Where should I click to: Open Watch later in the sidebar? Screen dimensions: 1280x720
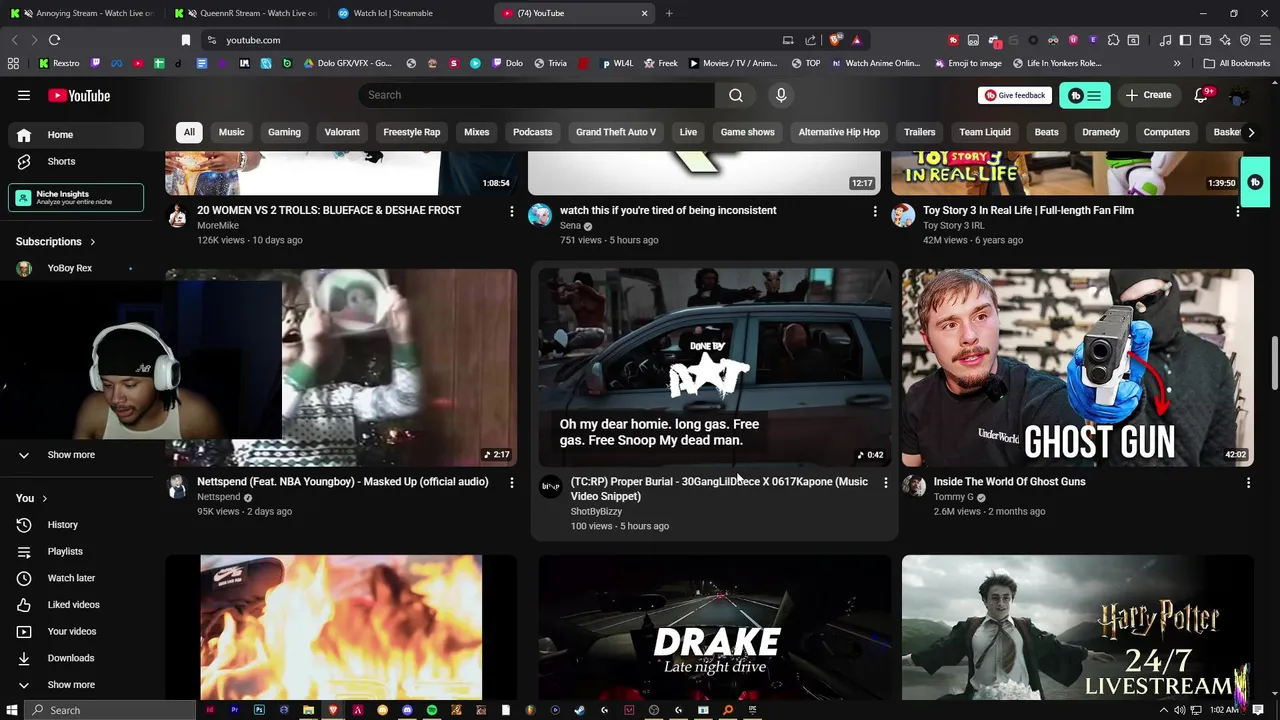tap(76, 578)
